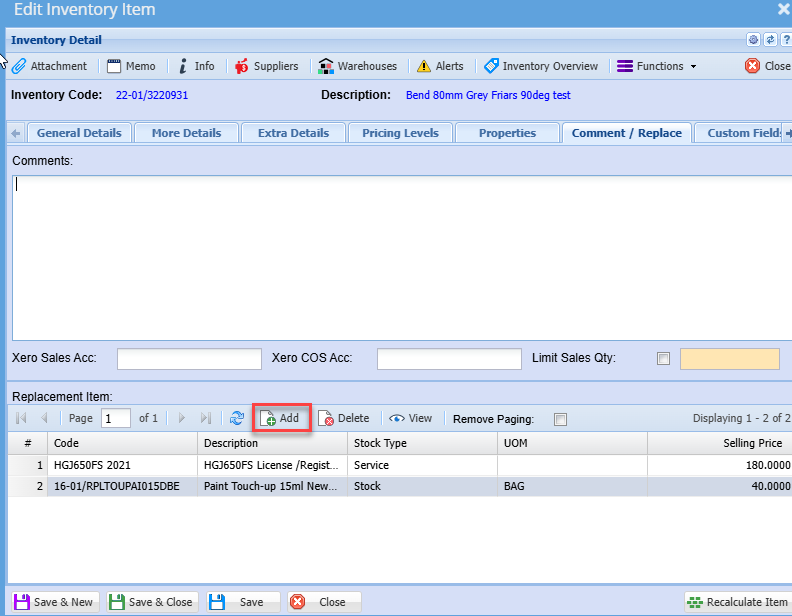792x616 pixels.
Task: Click the Suppliers icon button
Action: click(x=266, y=66)
